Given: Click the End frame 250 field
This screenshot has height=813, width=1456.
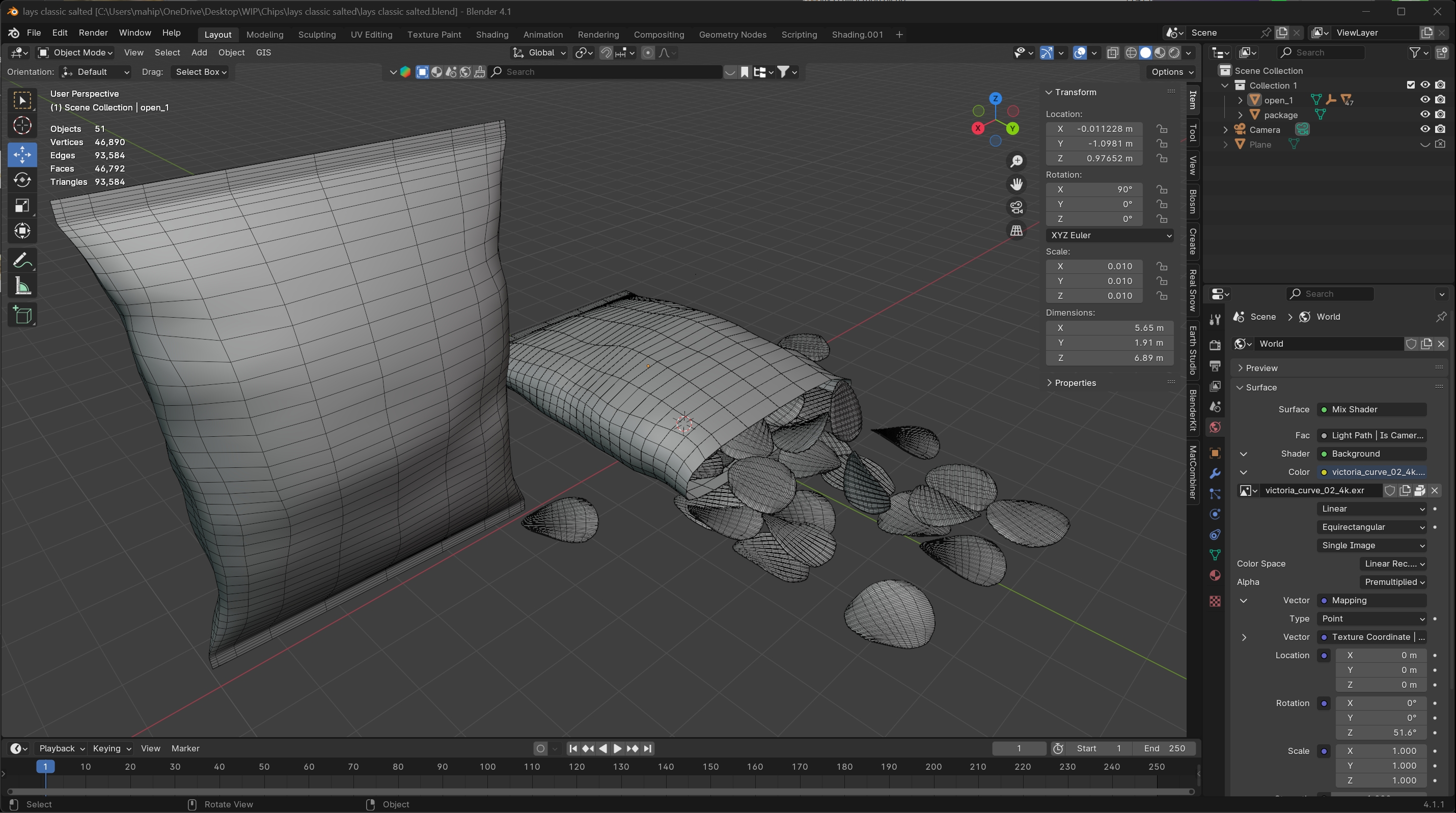Looking at the screenshot, I should pyautogui.click(x=1163, y=748).
